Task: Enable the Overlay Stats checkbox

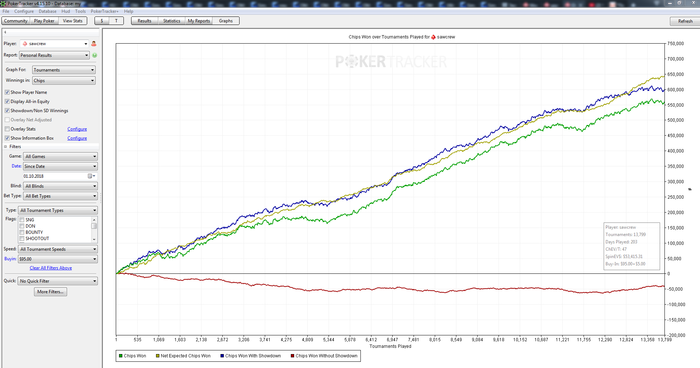Action: 7,129
